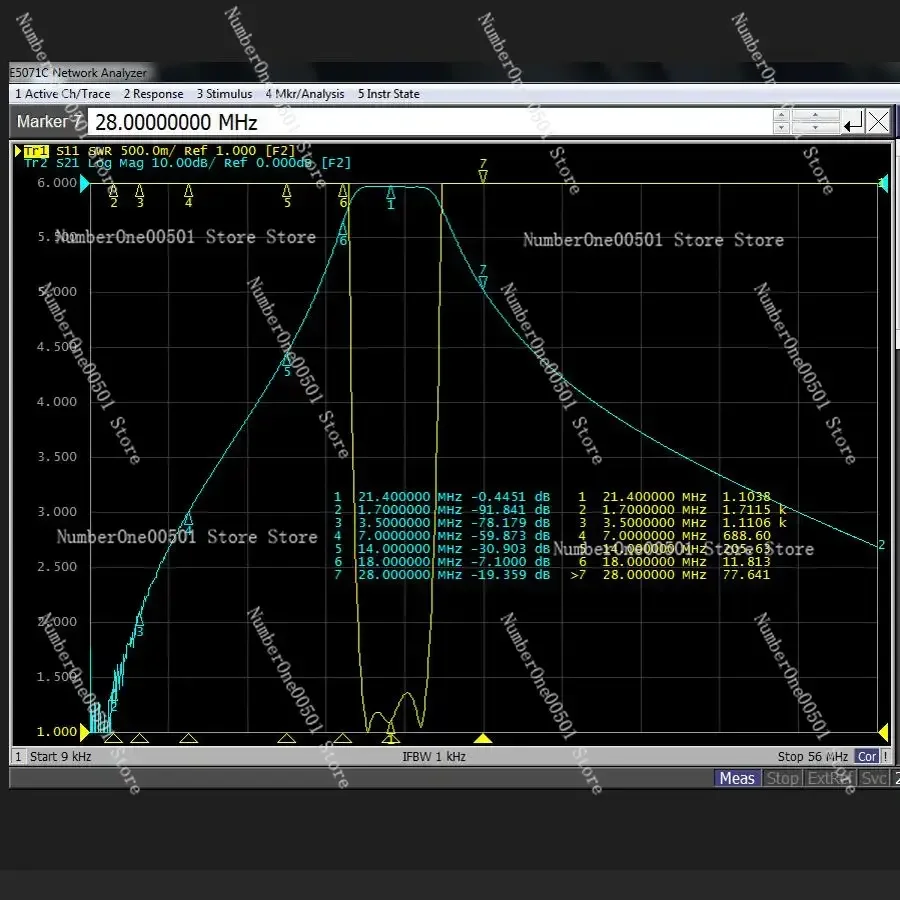Click the Stop 56 MHz label
The image size is (900, 900).
813,757
